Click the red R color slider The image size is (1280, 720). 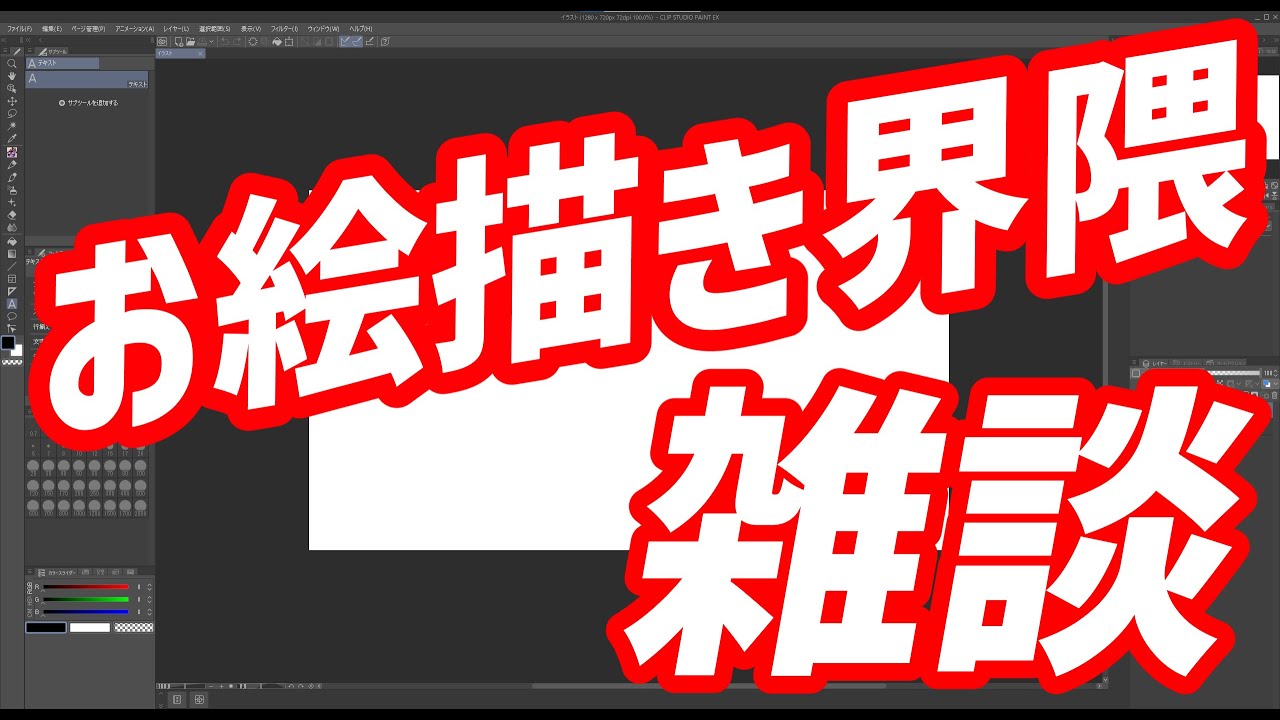[x=86, y=587]
